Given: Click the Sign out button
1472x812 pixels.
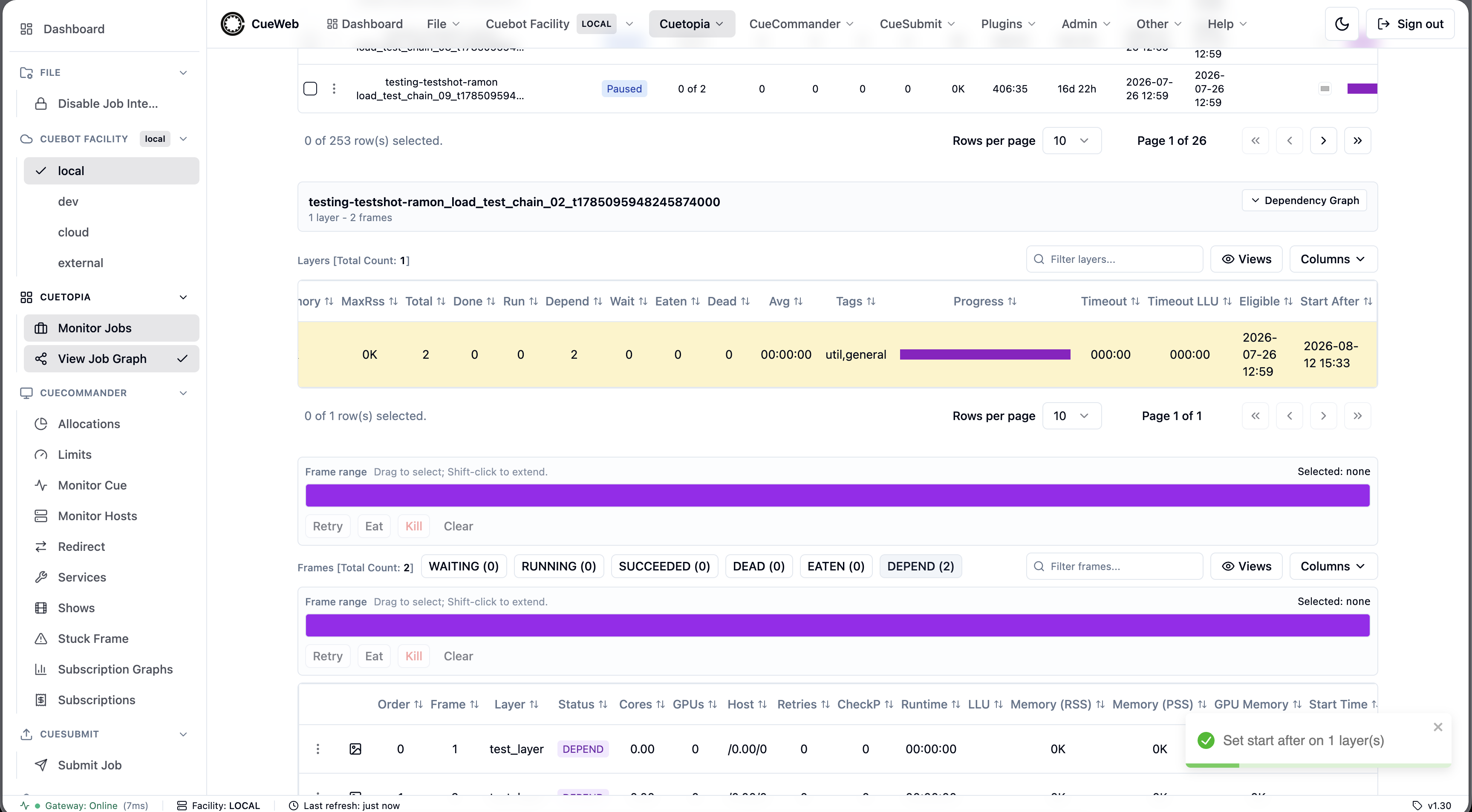Looking at the screenshot, I should (x=1410, y=24).
